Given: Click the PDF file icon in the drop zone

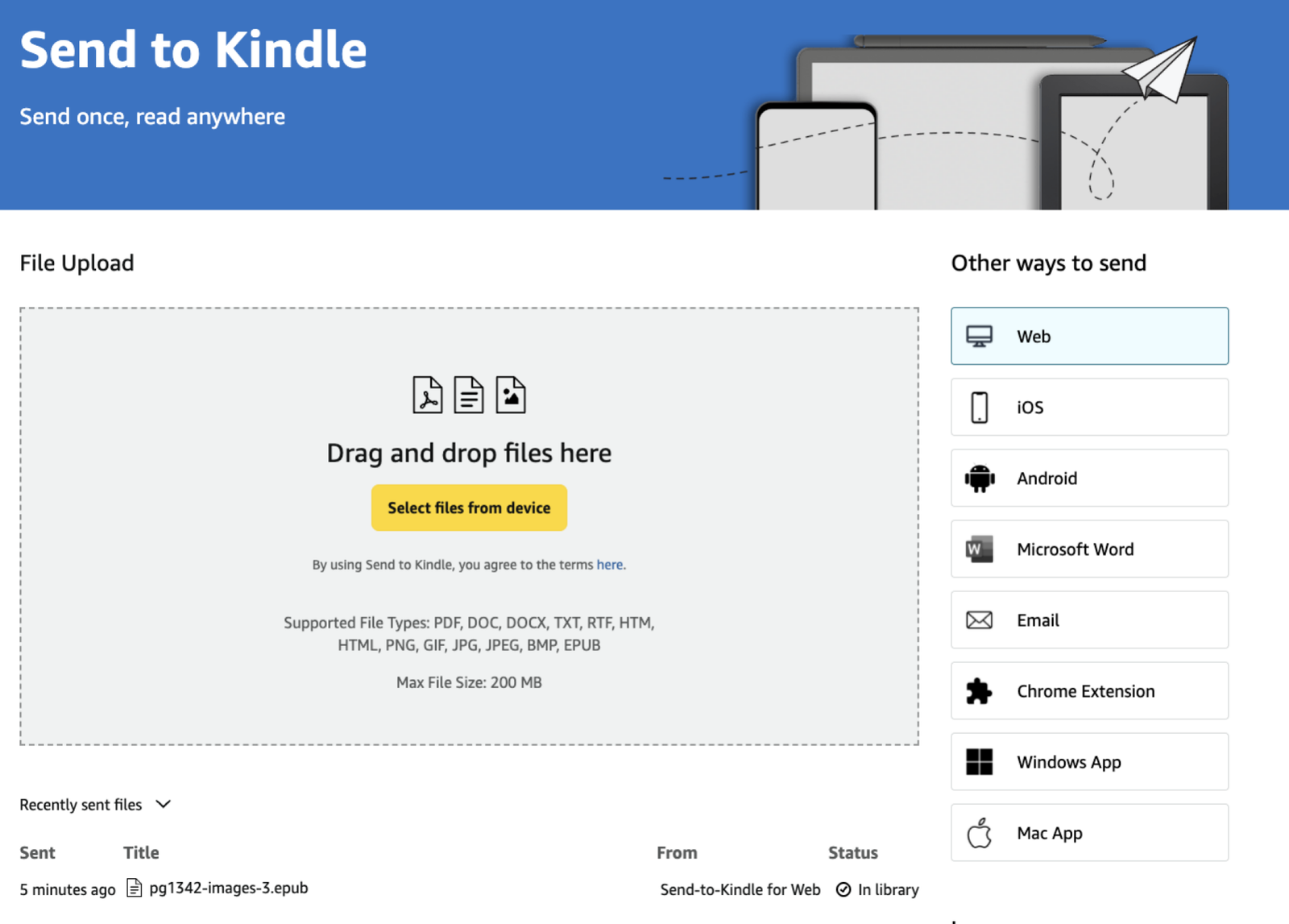Looking at the screenshot, I should [x=427, y=395].
